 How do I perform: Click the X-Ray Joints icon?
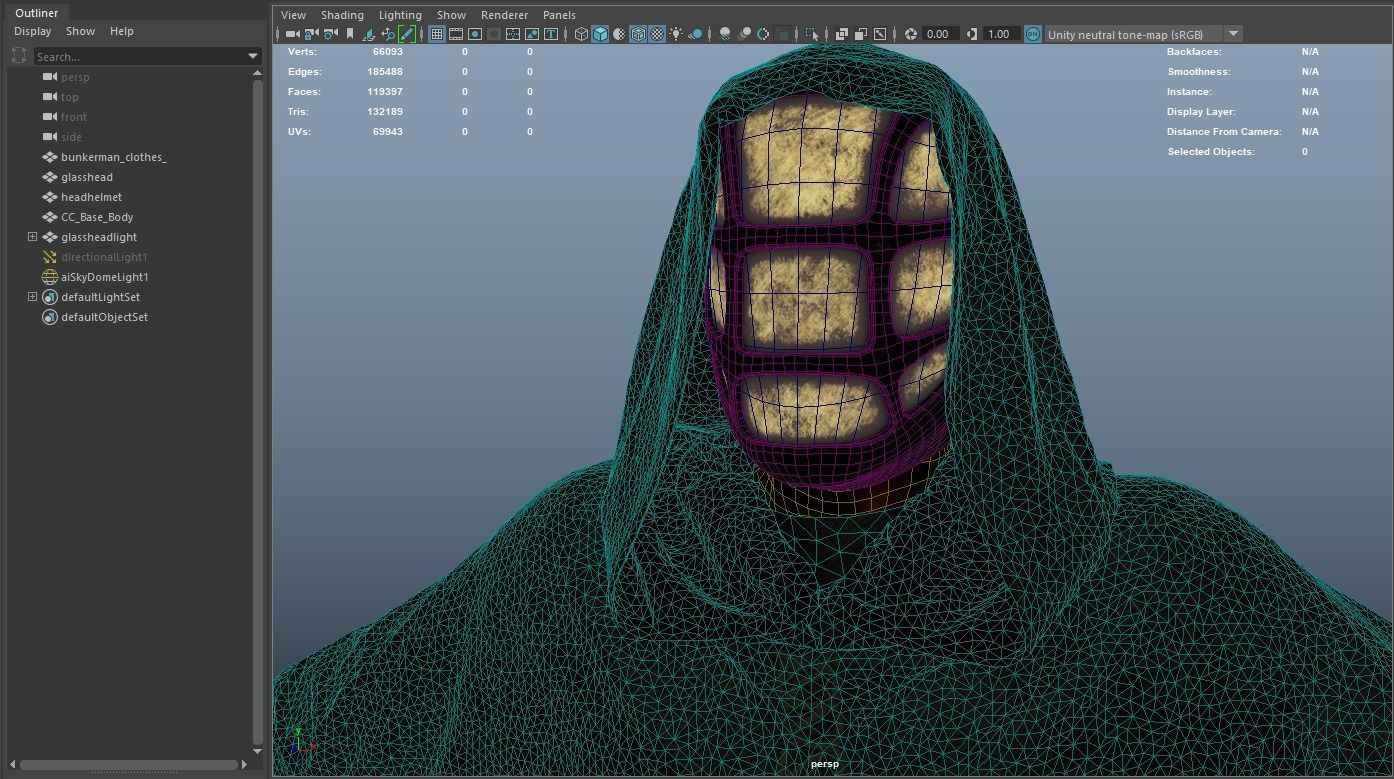click(x=880, y=34)
